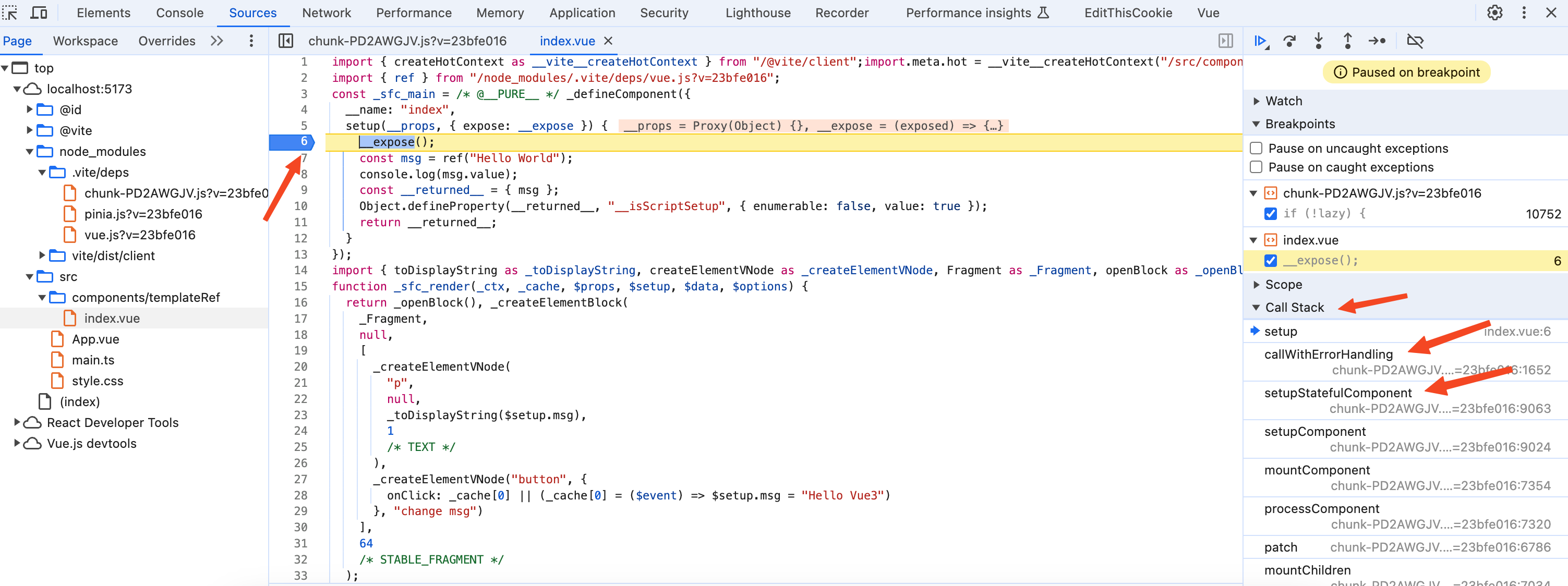Open the Workspace tab in the navigator
The height and width of the screenshot is (586, 1568).
[85, 41]
